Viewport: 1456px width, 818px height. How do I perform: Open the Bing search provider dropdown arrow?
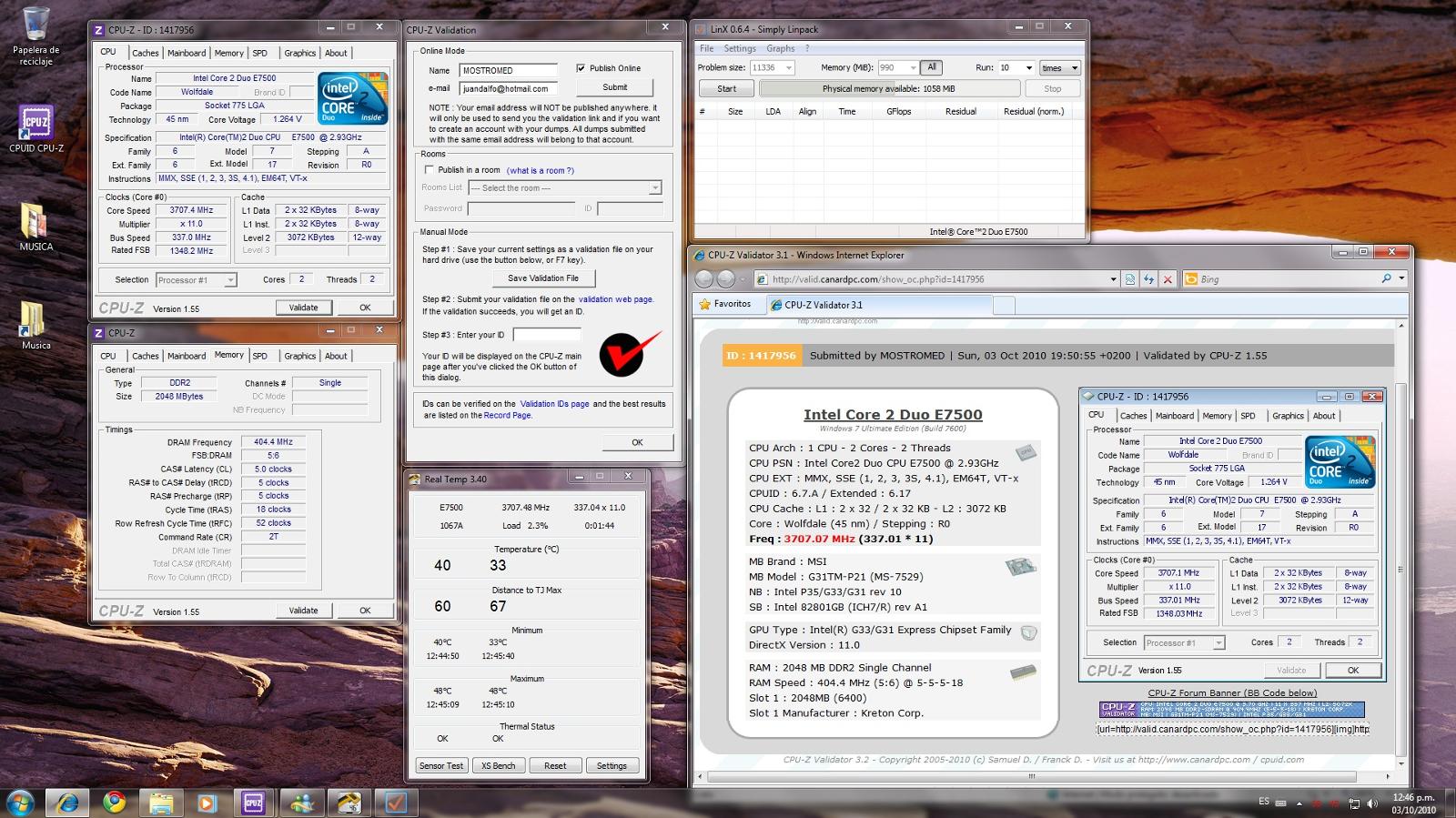[x=1401, y=279]
